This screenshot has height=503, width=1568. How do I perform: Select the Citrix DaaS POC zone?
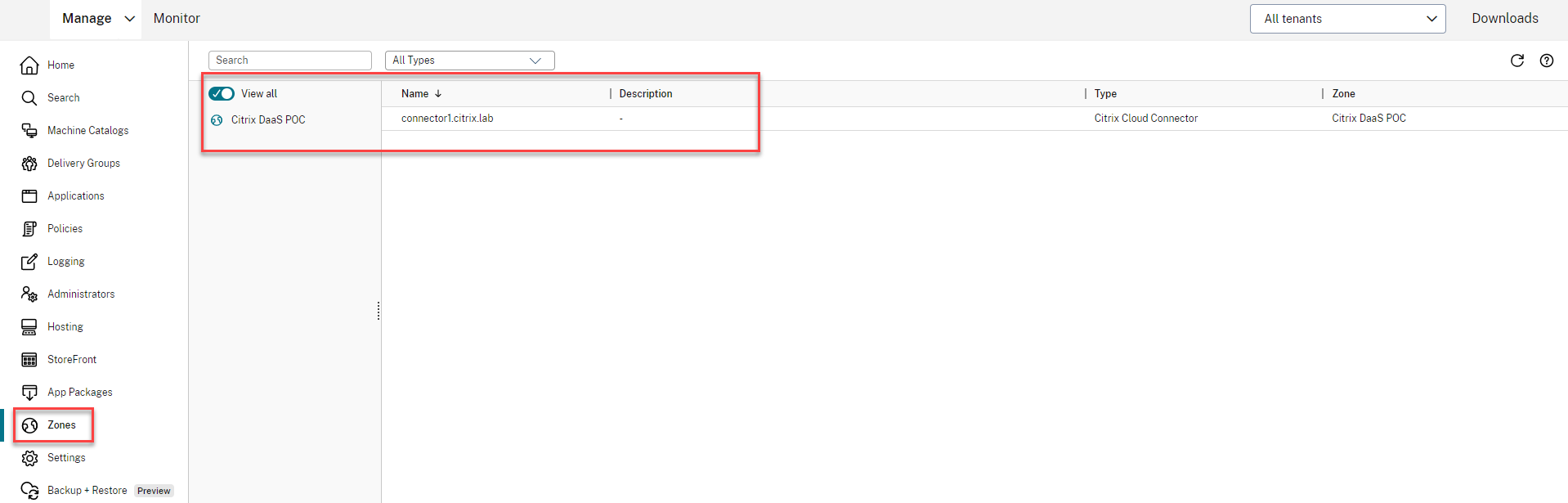(x=268, y=120)
